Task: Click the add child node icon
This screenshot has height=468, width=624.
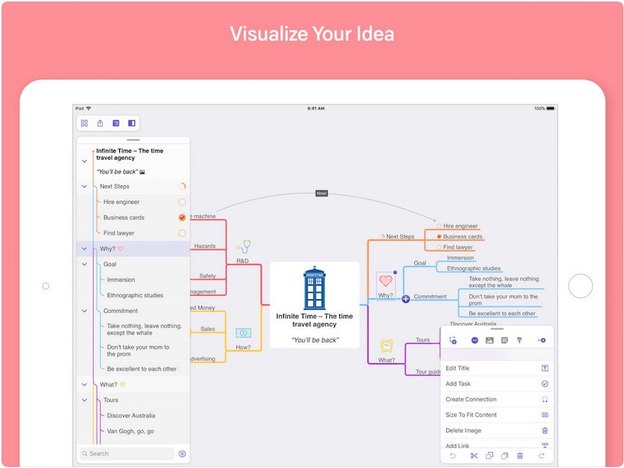Action: (x=541, y=341)
